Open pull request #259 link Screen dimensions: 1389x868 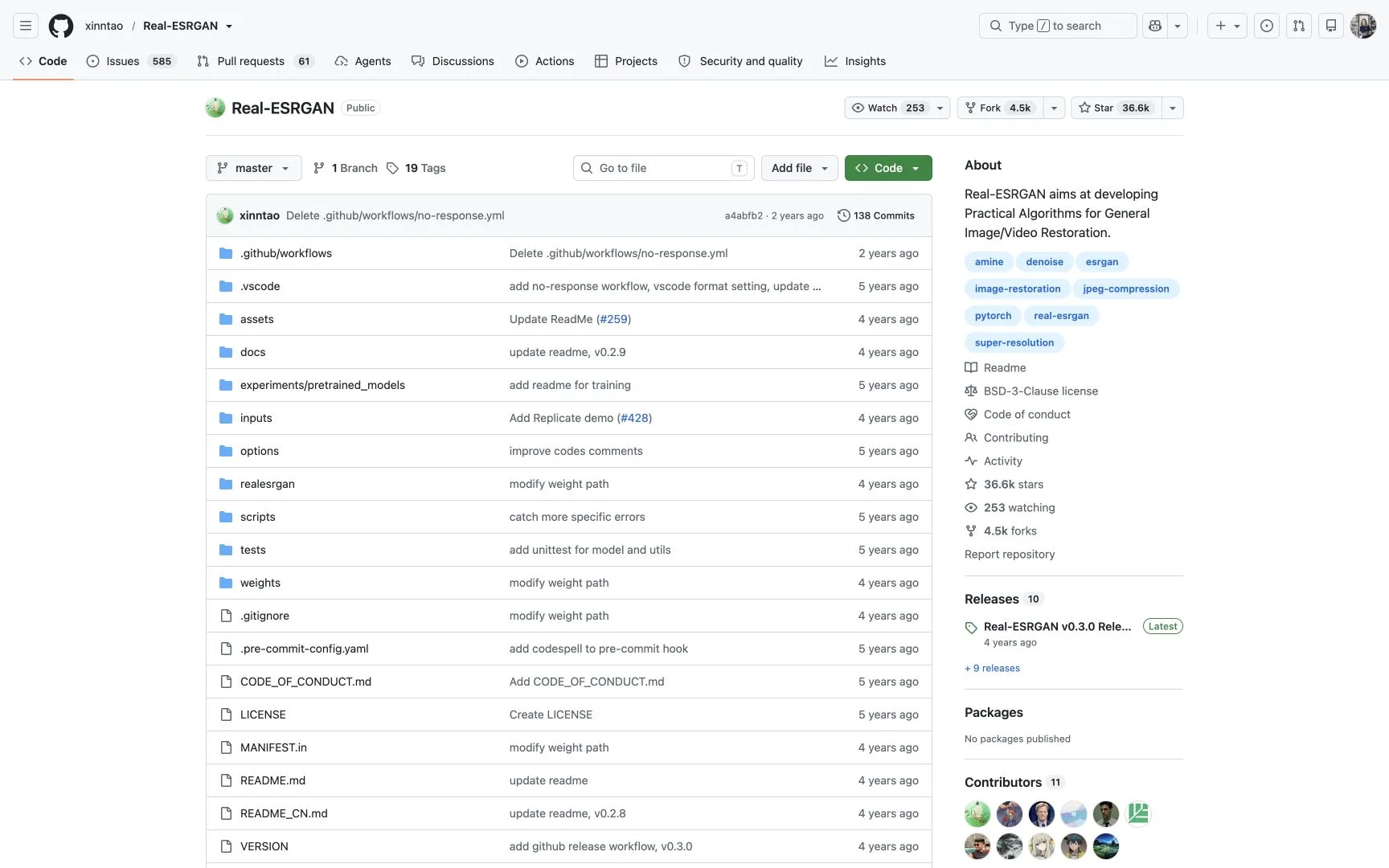[613, 319]
